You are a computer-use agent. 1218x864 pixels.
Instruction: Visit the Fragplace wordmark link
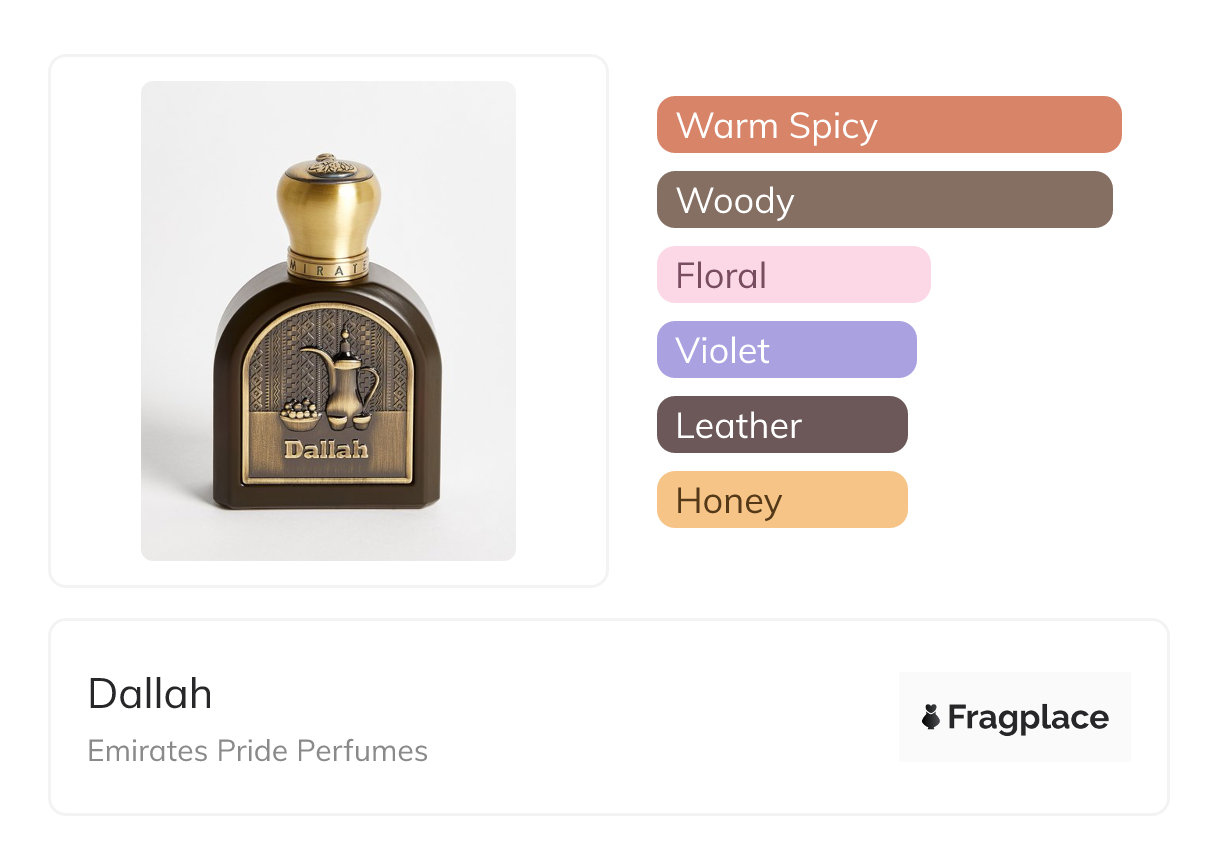tap(1027, 717)
